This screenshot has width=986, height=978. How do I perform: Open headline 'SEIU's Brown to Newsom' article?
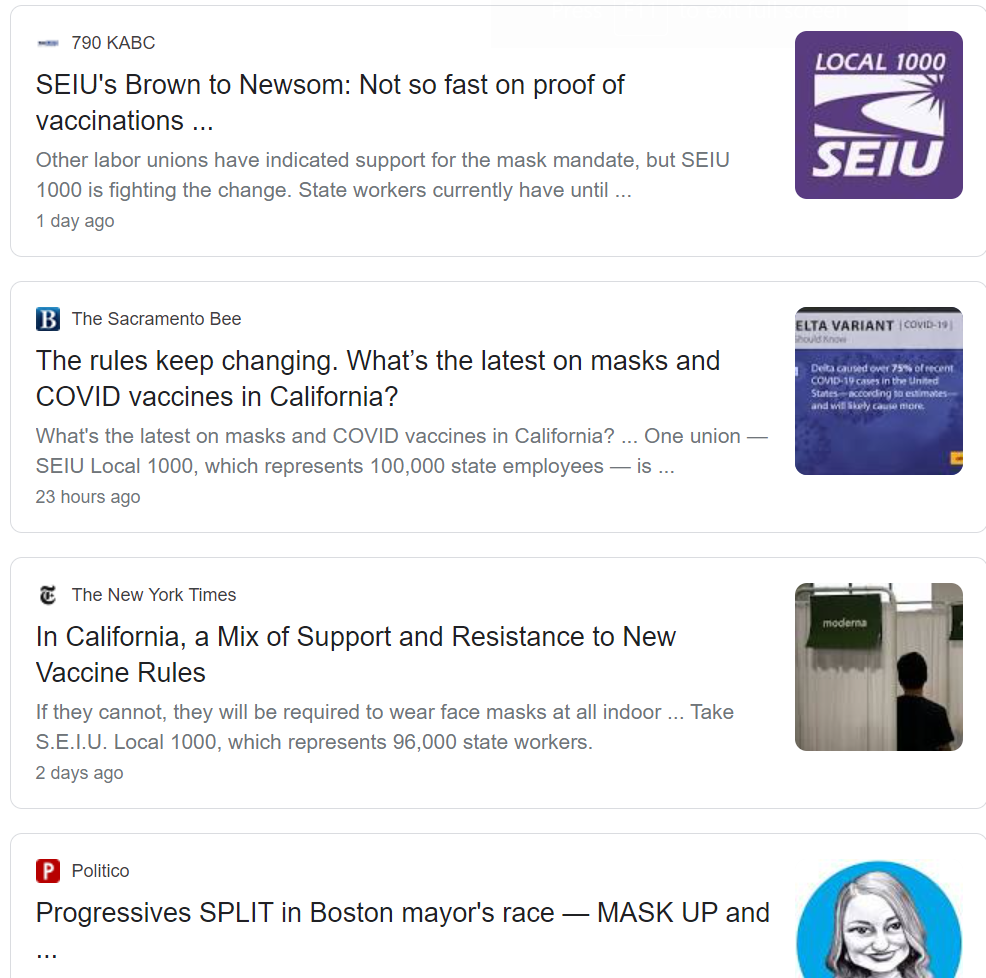point(330,103)
